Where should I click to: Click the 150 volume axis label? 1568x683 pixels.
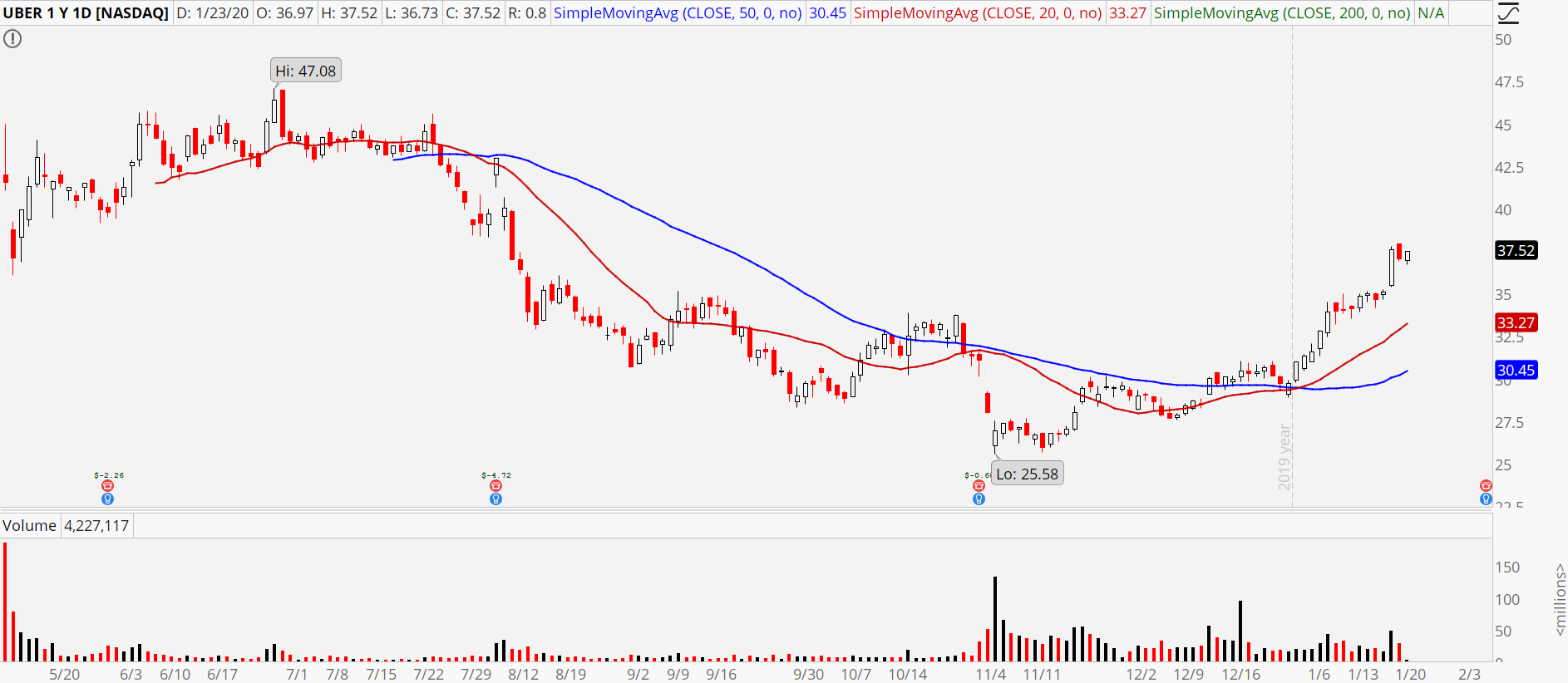1507,568
